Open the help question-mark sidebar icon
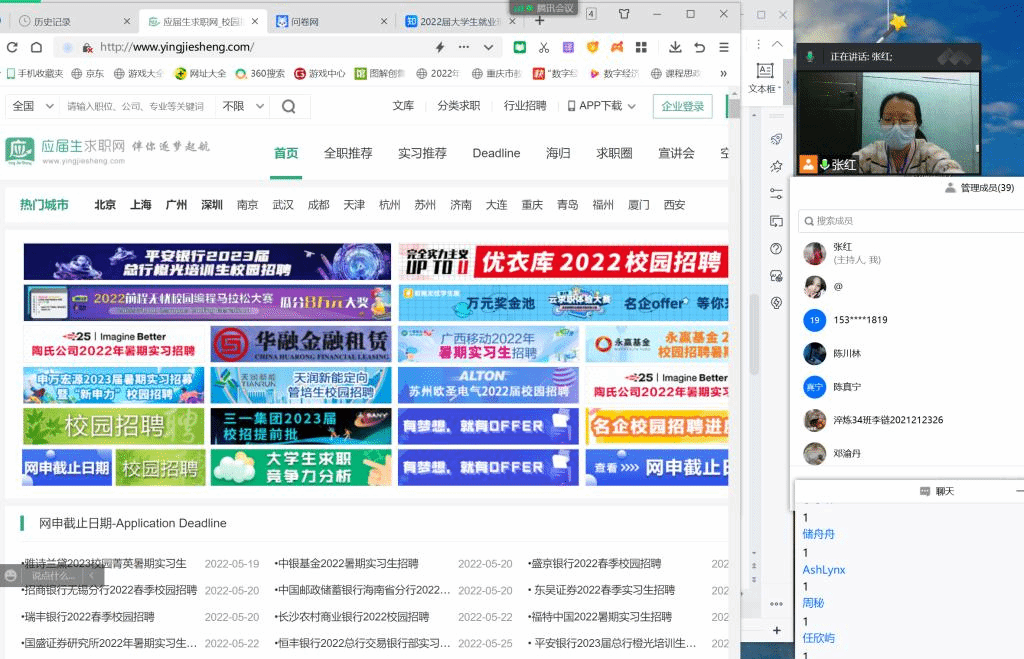Screen dimensions: 1024x659 [776, 248]
